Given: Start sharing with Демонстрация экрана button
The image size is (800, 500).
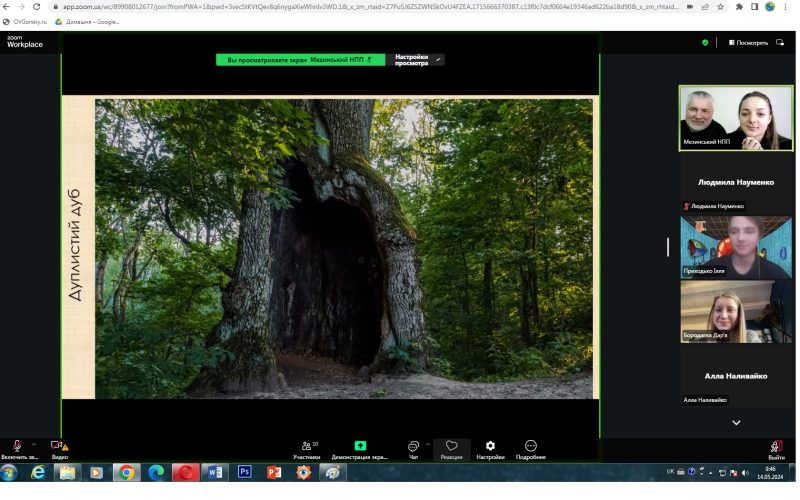Looking at the screenshot, I should pyautogui.click(x=360, y=447).
